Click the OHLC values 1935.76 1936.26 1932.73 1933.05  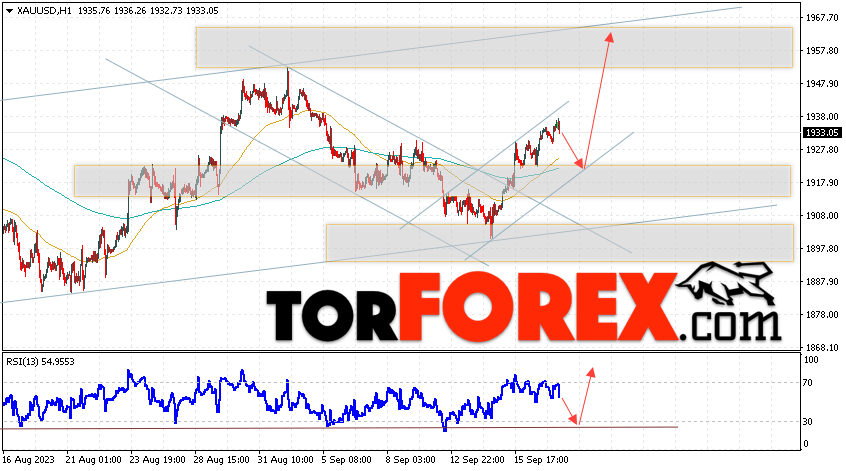pos(148,11)
